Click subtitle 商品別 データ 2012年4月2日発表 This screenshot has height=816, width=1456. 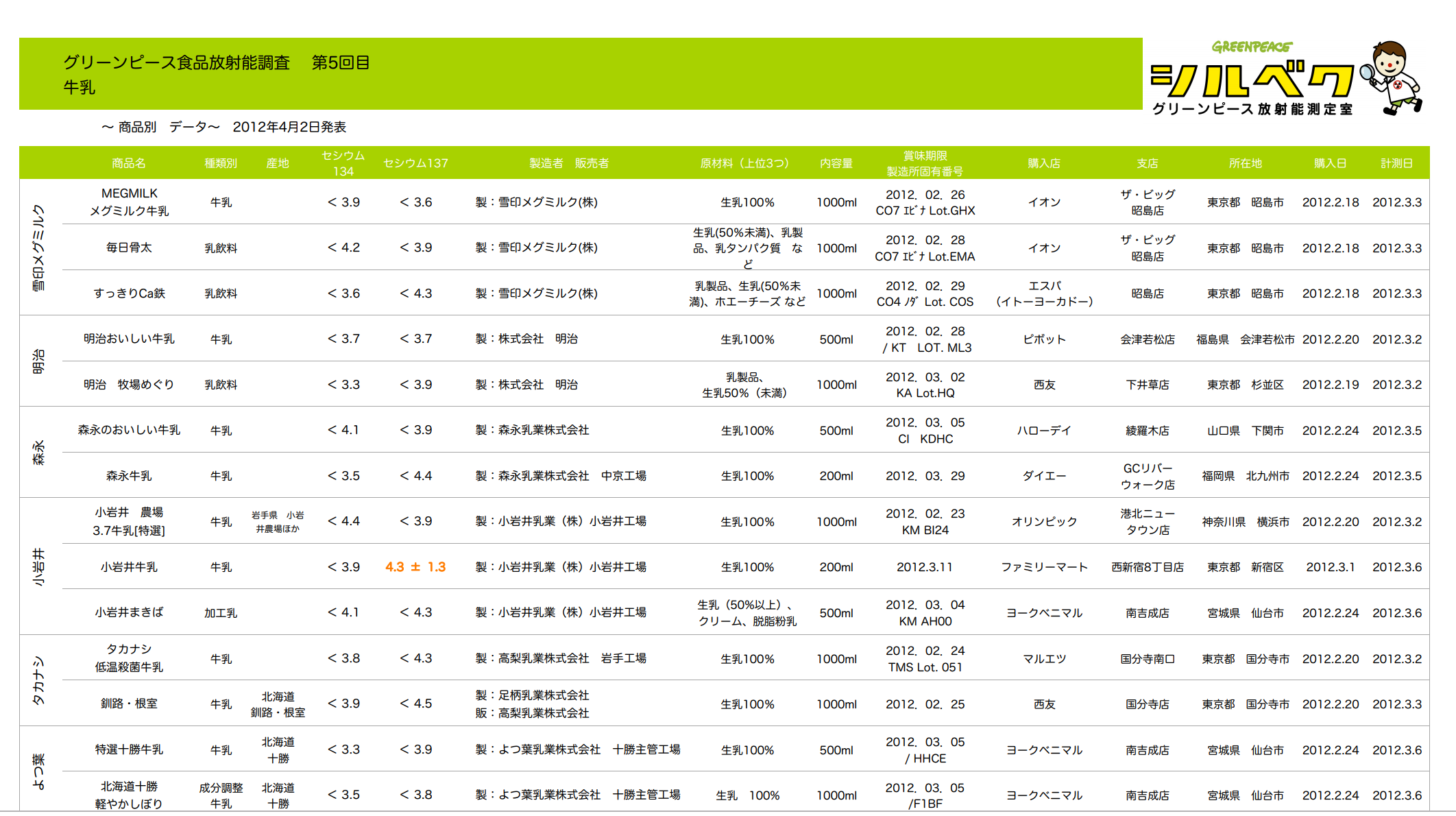tap(224, 127)
